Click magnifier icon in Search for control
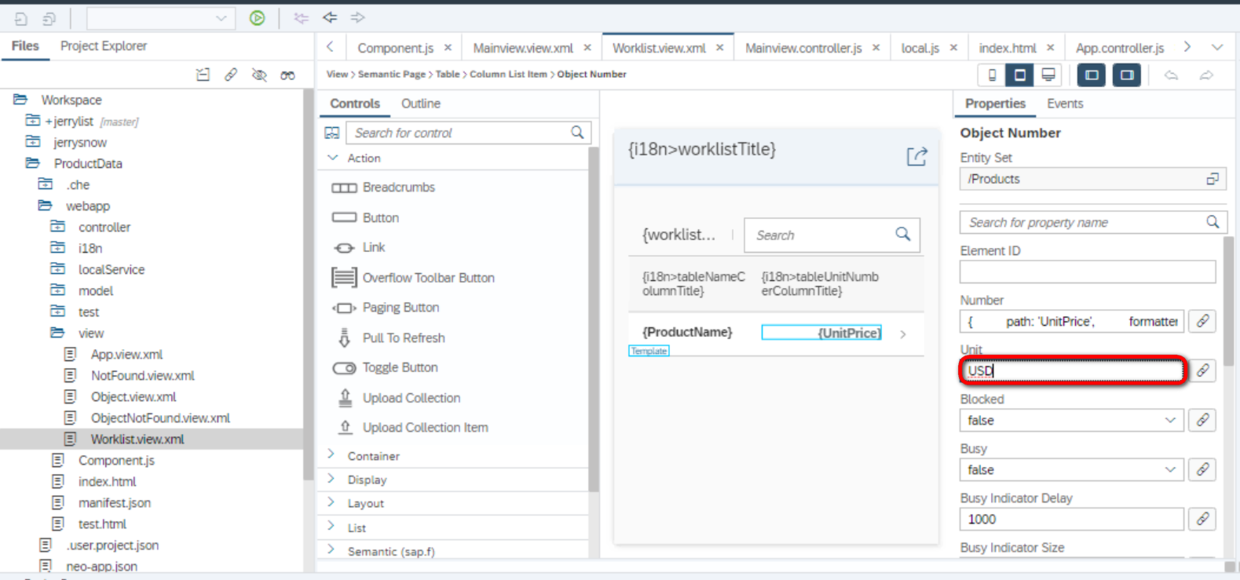This screenshot has width=1240, height=580. [577, 132]
